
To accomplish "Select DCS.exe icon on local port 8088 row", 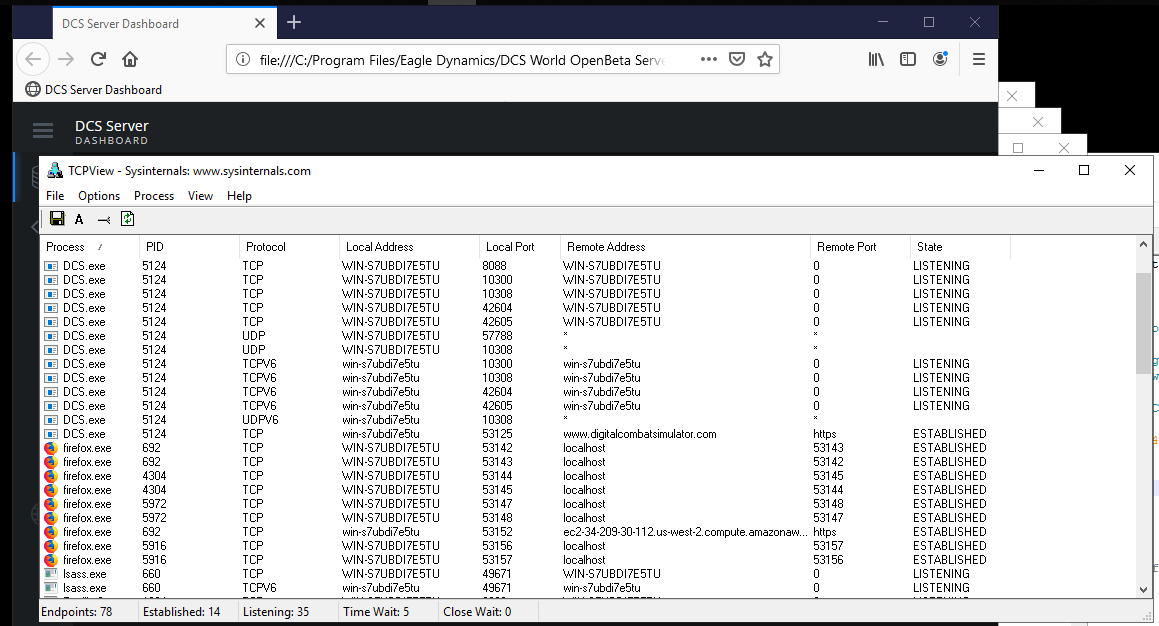I will click(51, 266).
